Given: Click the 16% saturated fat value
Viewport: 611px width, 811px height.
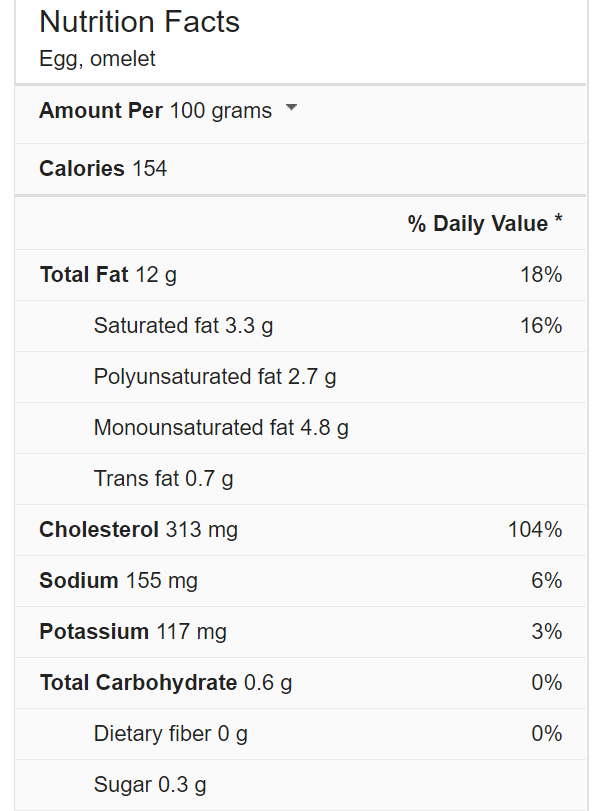Looking at the screenshot, I should tap(541, 326).
